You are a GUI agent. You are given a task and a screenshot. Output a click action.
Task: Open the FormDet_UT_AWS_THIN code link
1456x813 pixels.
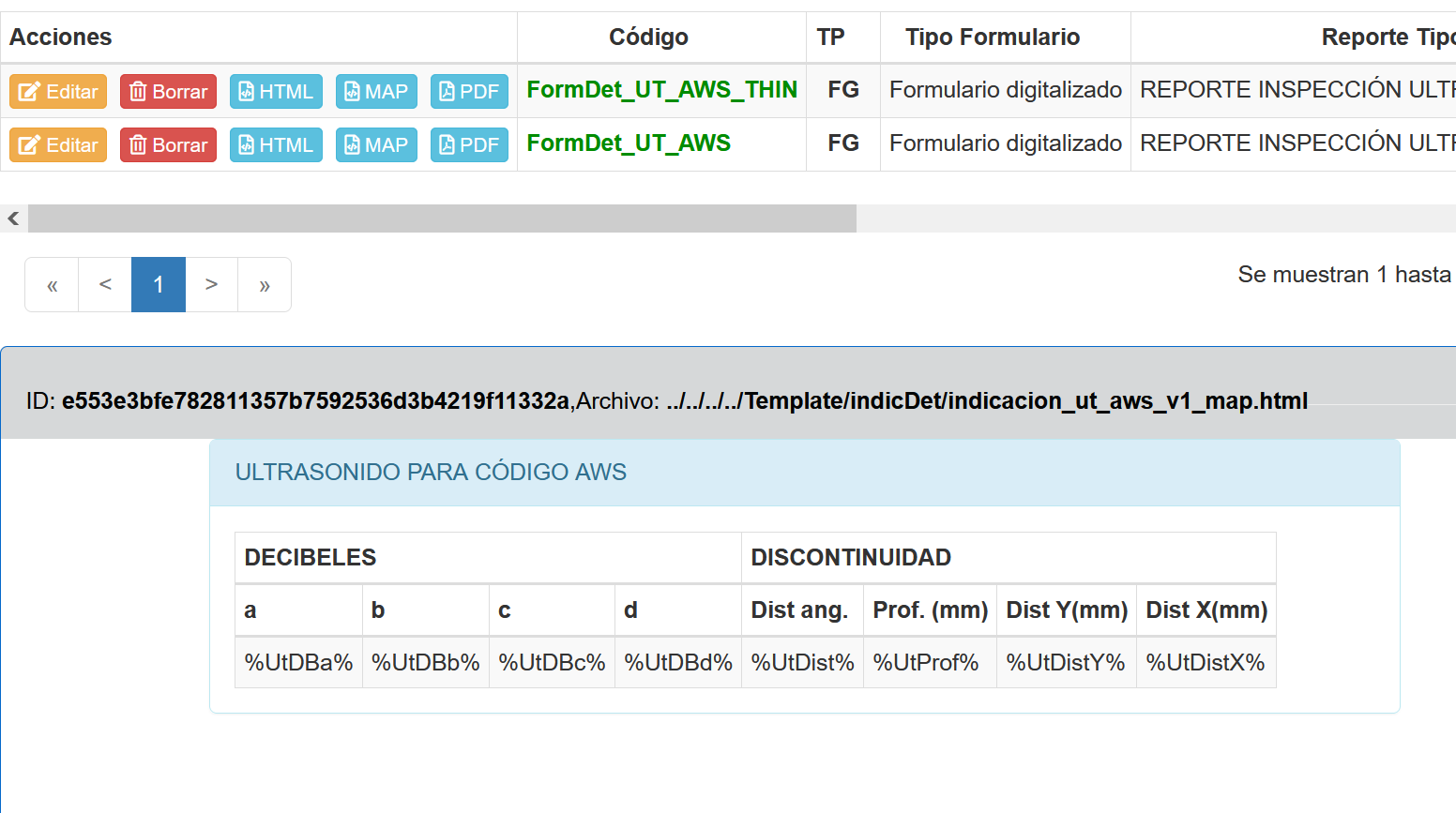coord(661,90)
